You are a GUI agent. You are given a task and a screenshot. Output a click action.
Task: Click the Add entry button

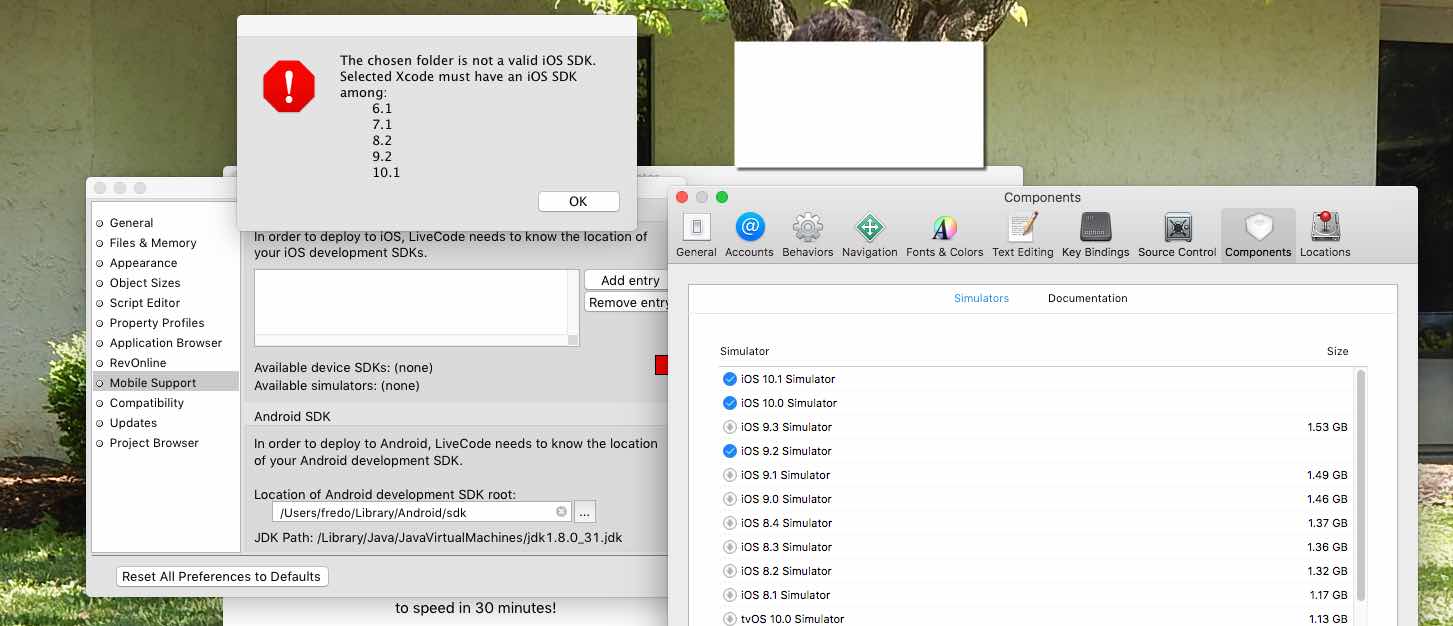coord(629,281)
